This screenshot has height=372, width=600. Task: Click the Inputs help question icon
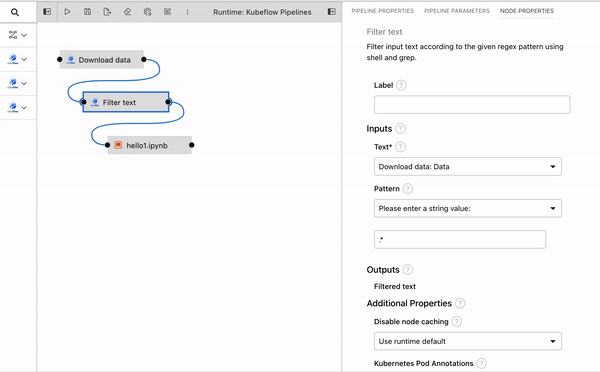400,129
